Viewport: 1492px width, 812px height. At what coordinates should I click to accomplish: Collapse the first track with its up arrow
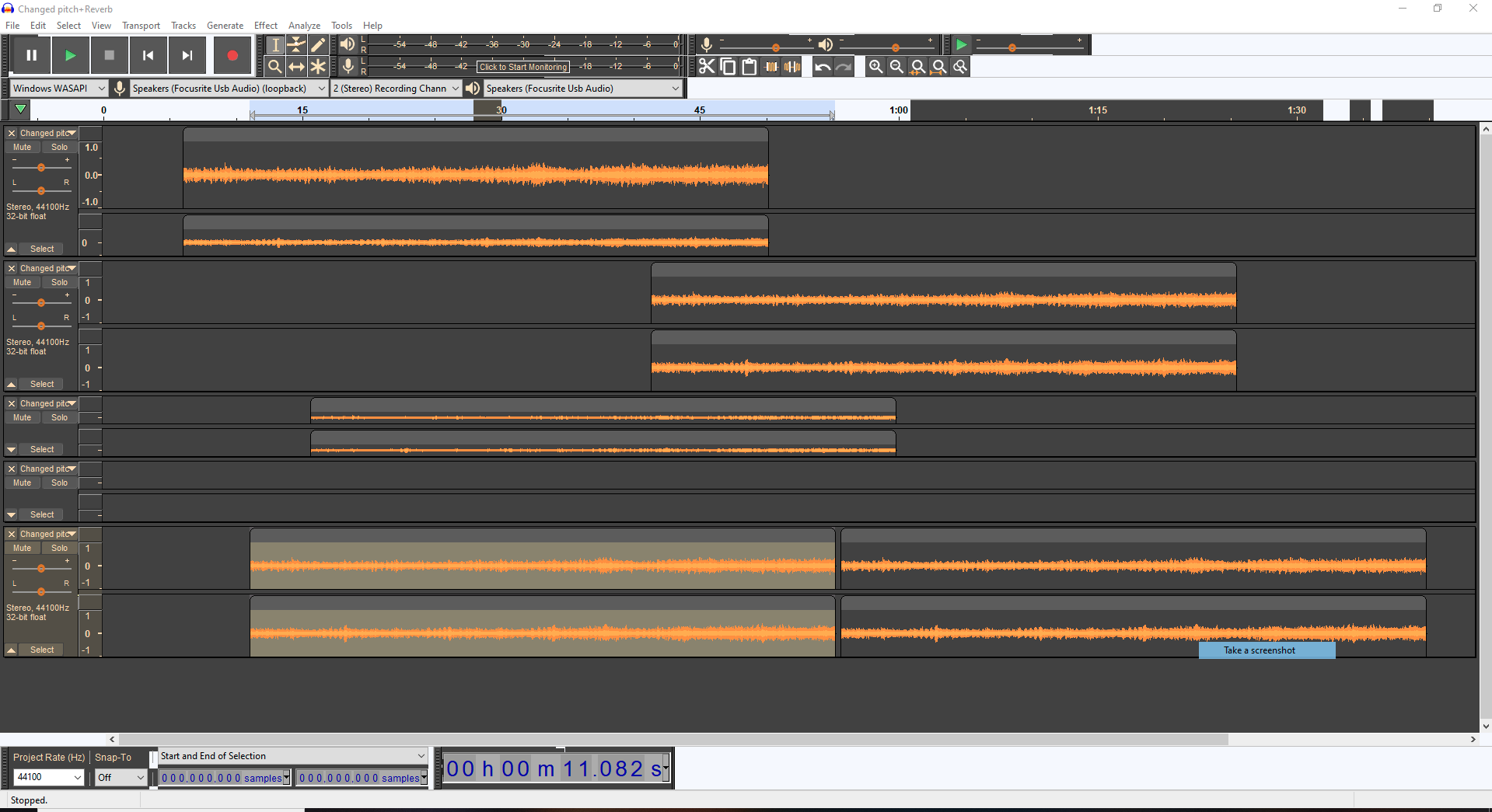(11, 248)
